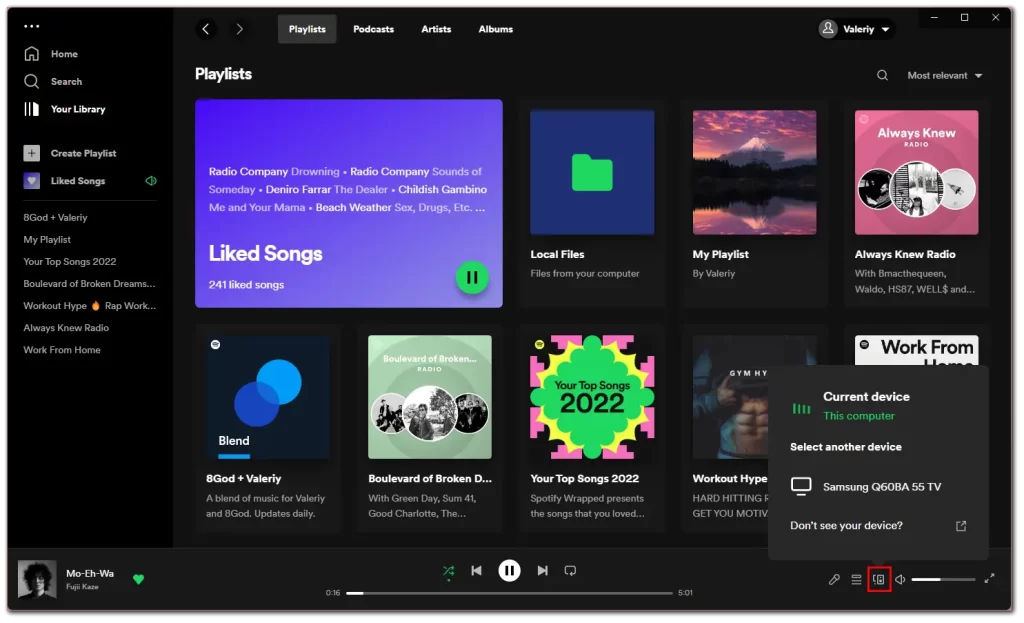Image resolution: width=1024 pixels, height=623 pixels.
Task: Click the Create Playlist label
Action: coord(84,153)
